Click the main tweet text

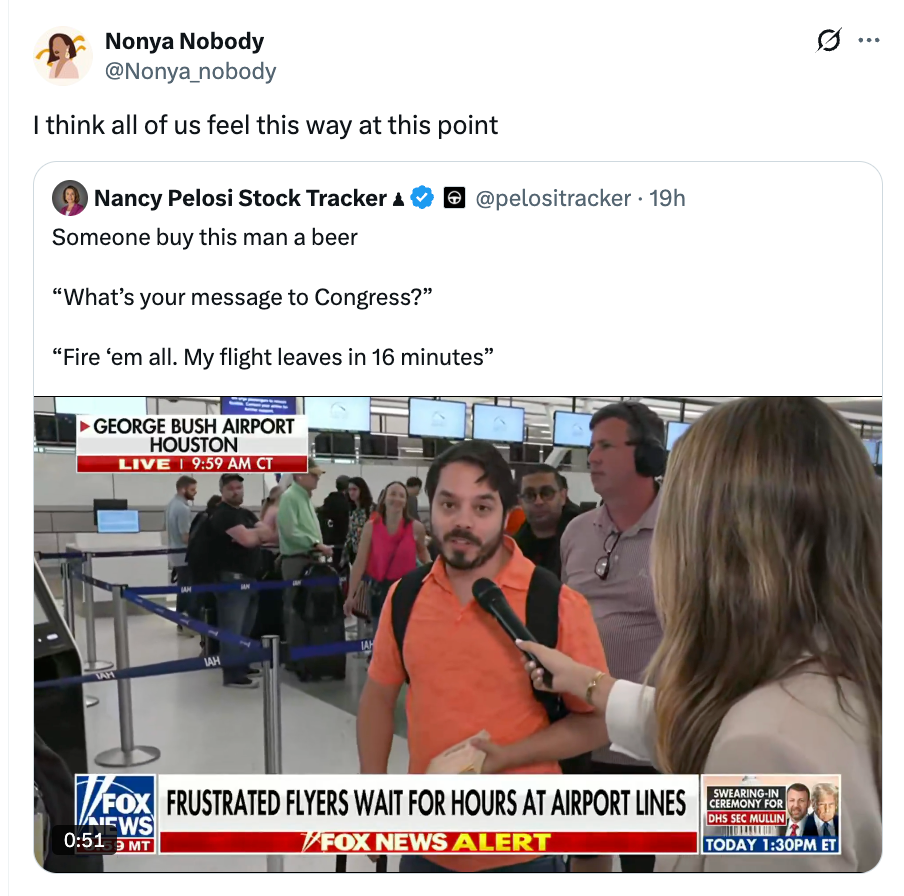click(x=265, y=125)
